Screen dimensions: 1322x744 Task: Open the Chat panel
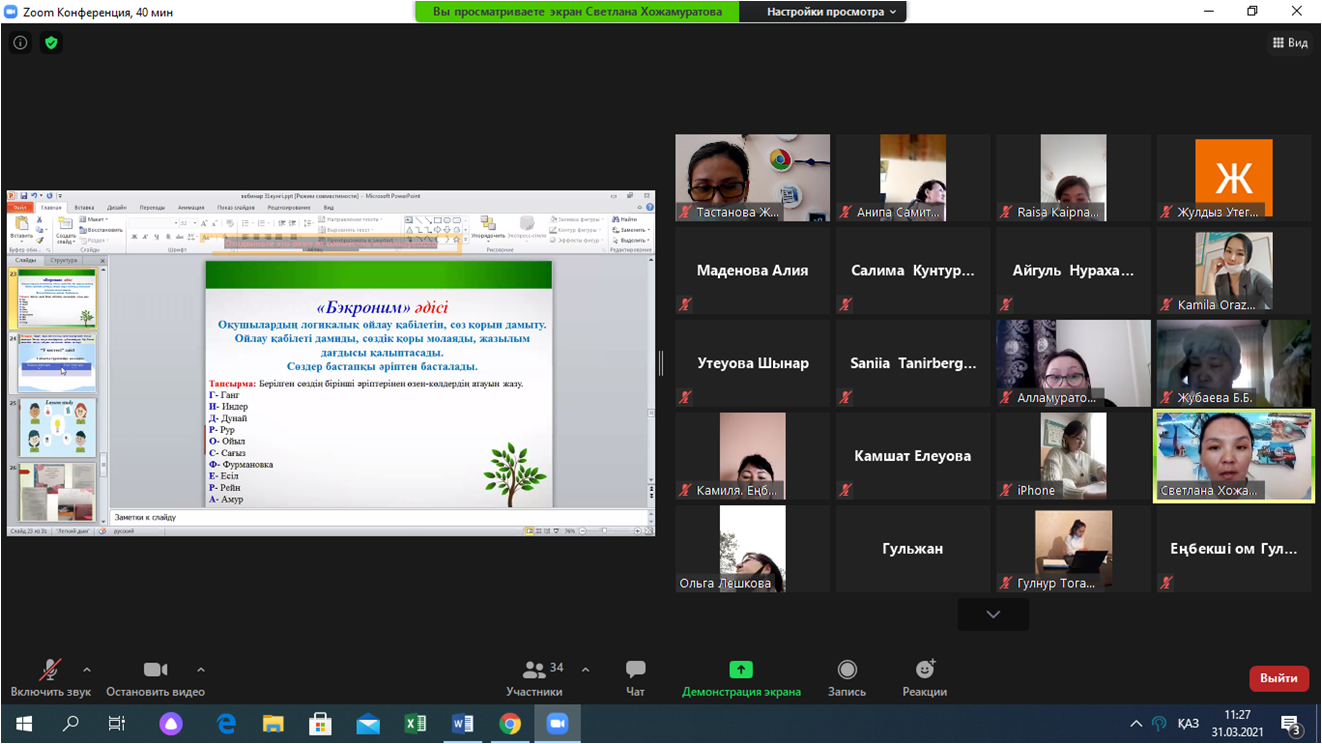click(x=635, y=670)
